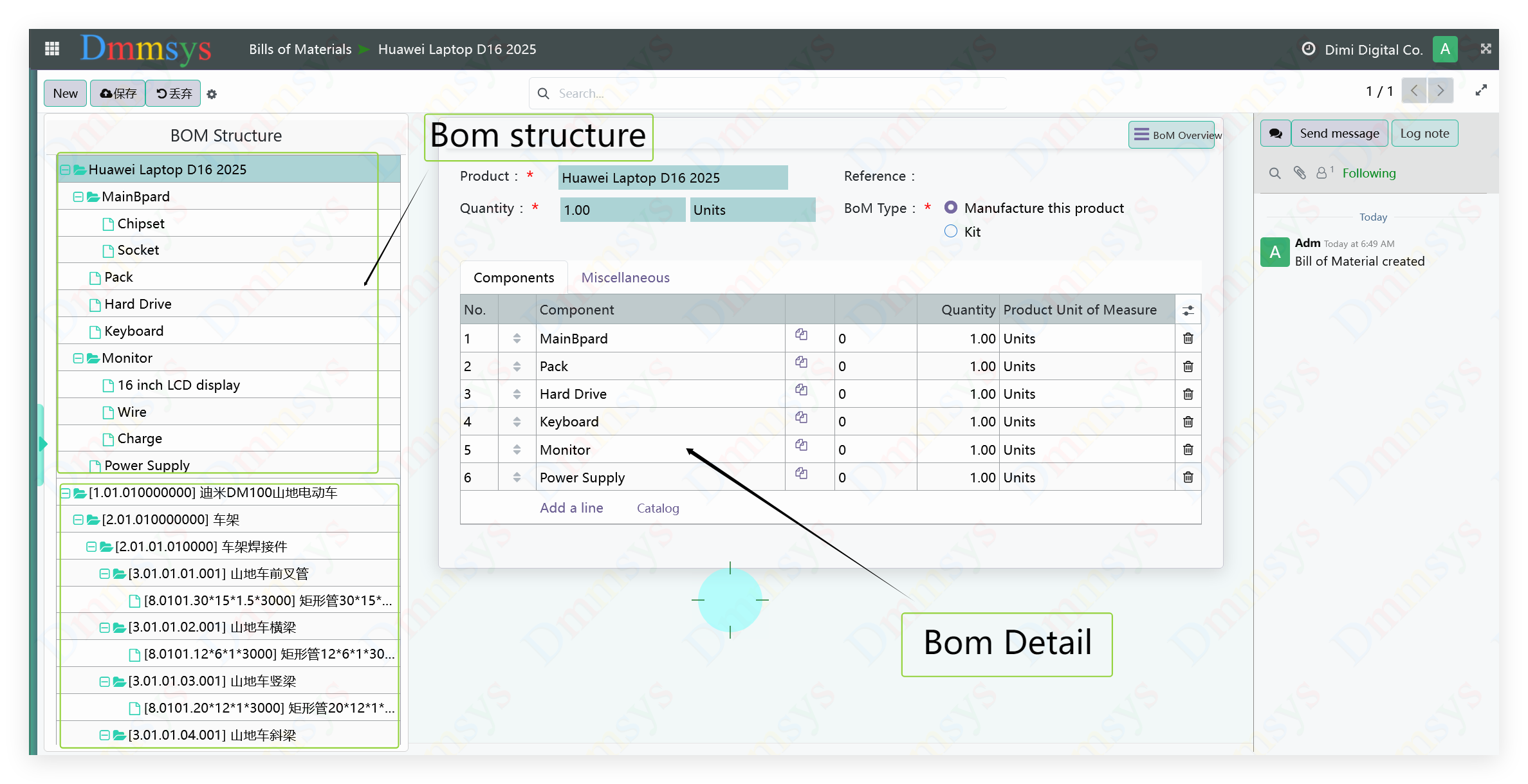Click the paperclip attachments icon
Screen dimensions: 1528x784
1300,173
